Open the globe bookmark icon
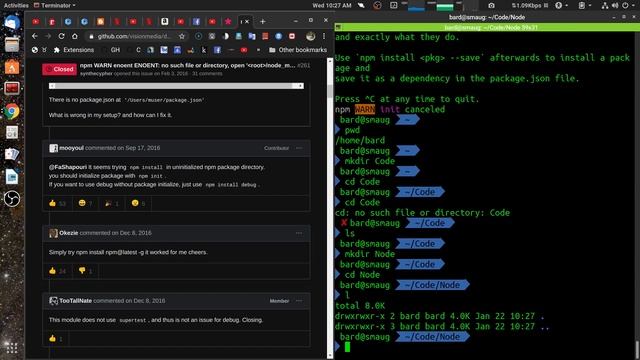This screenshot has height=360, width=640. click(x=35, y=50)
